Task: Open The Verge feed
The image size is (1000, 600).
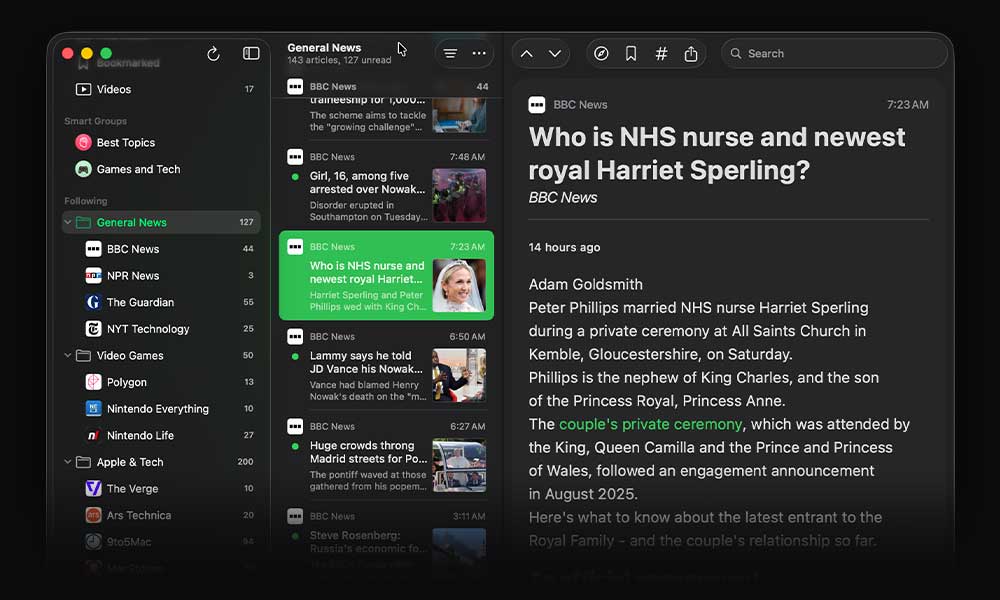Action: point(161,488)
